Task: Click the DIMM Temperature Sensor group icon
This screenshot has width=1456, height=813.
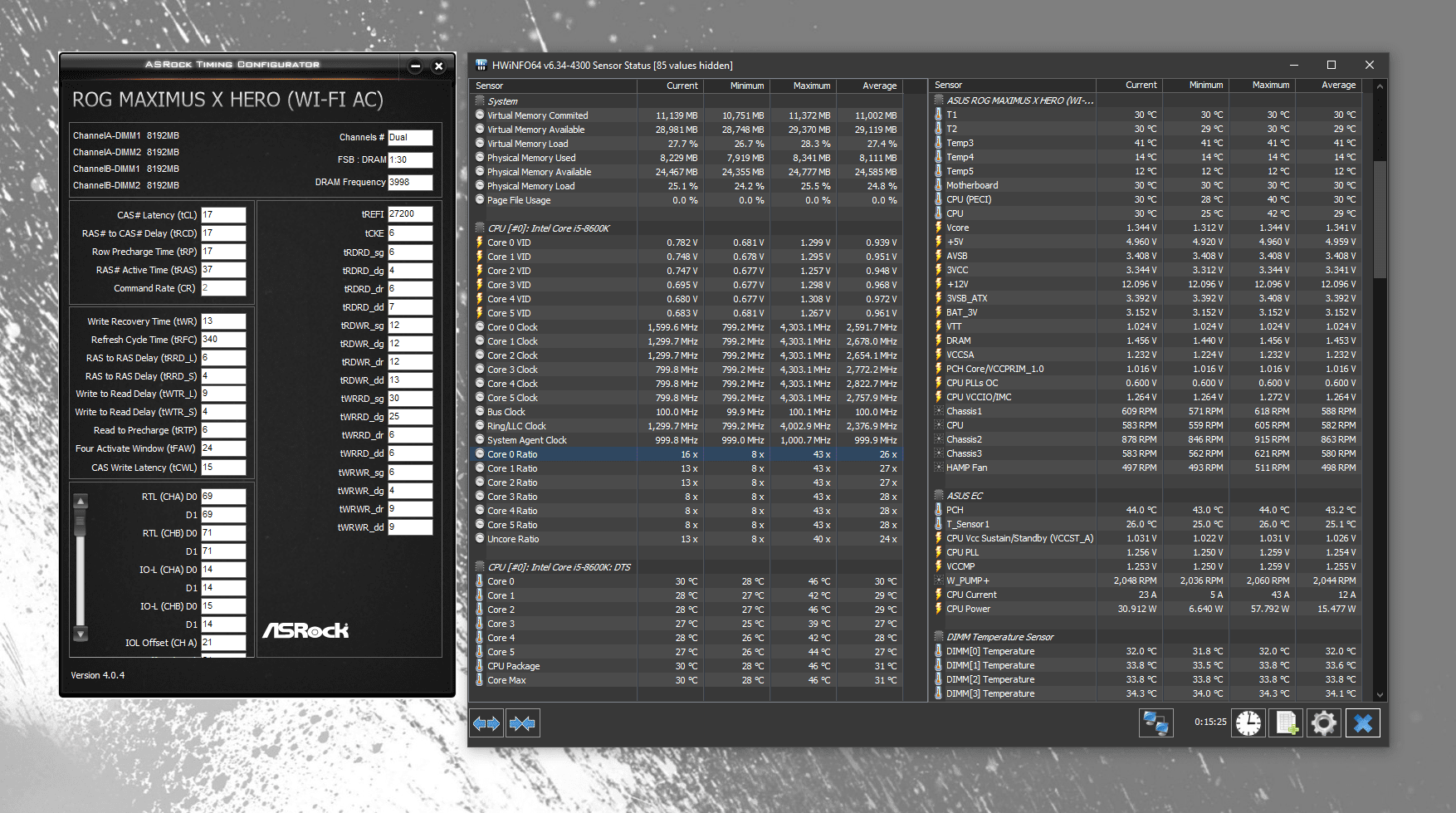Action: click(939, 636)
